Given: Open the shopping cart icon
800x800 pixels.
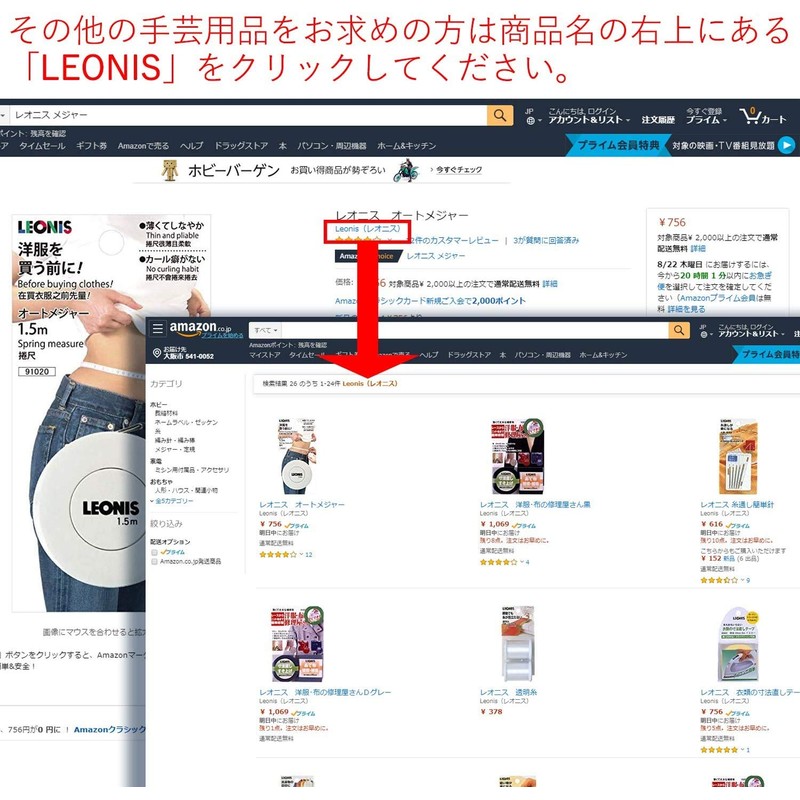Looking at the screenshot, I should point(750,116).
